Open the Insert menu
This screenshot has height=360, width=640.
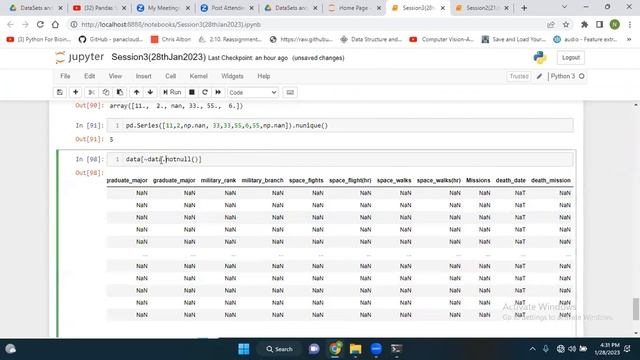[x=143, y=76]
